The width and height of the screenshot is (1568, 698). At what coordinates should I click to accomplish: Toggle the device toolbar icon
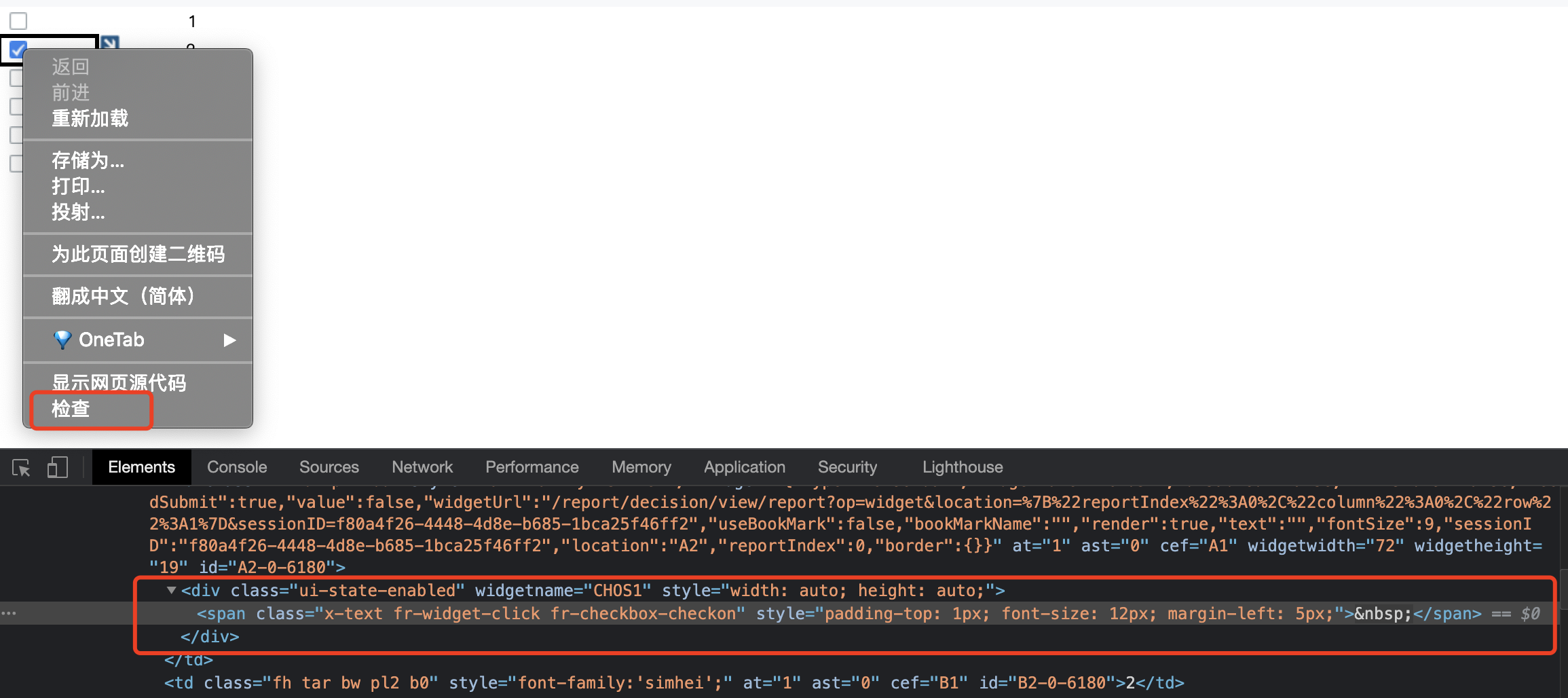click(58, 467)
